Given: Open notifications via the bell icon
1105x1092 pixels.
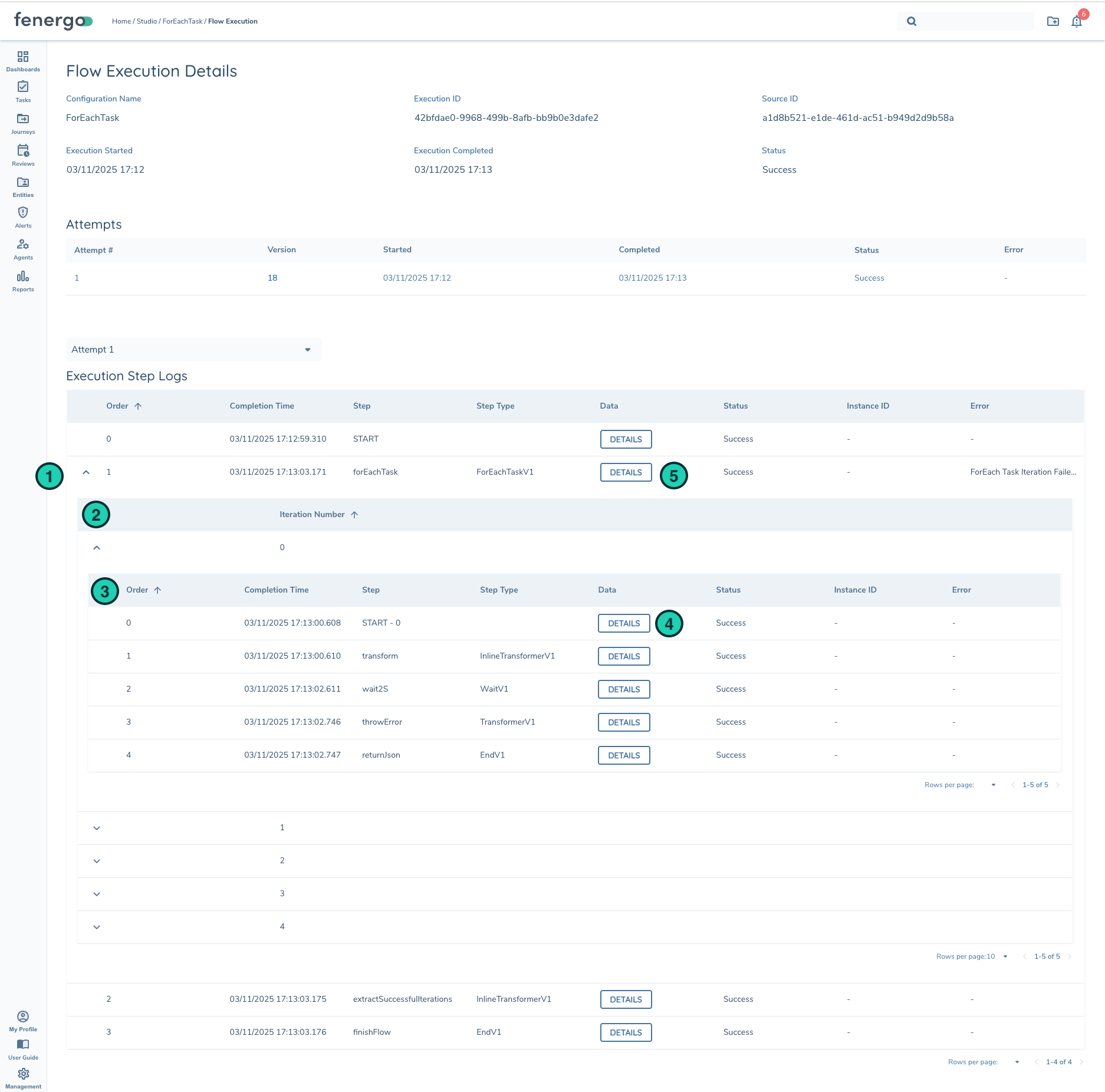Looking at the screenshot, I should click(x=1076, y=21).
